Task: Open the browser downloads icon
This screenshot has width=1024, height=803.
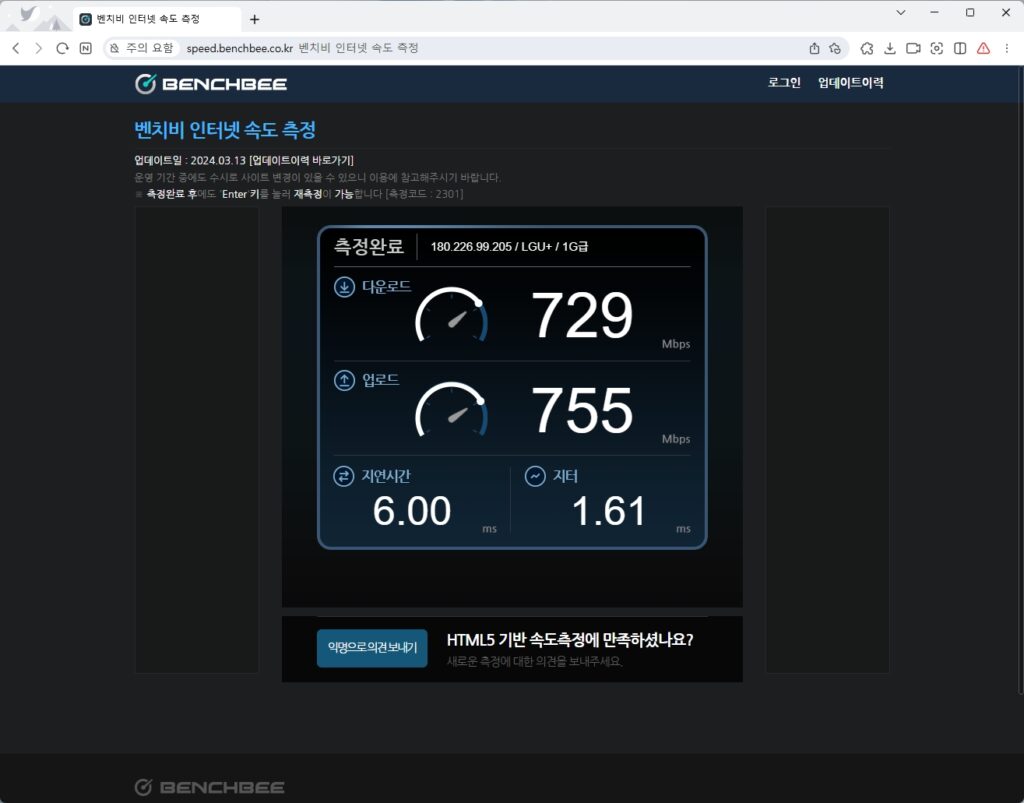Action: click(x=889, y=48)
